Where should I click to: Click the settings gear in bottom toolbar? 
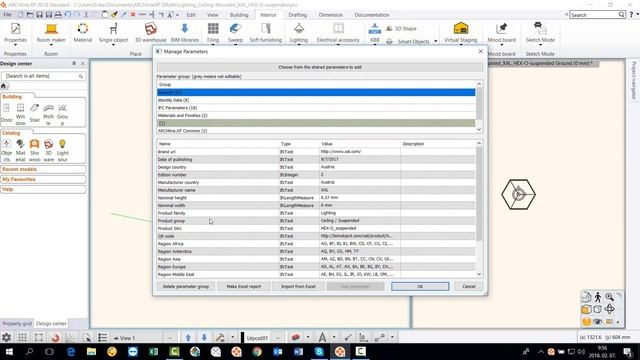pos(7,338)
